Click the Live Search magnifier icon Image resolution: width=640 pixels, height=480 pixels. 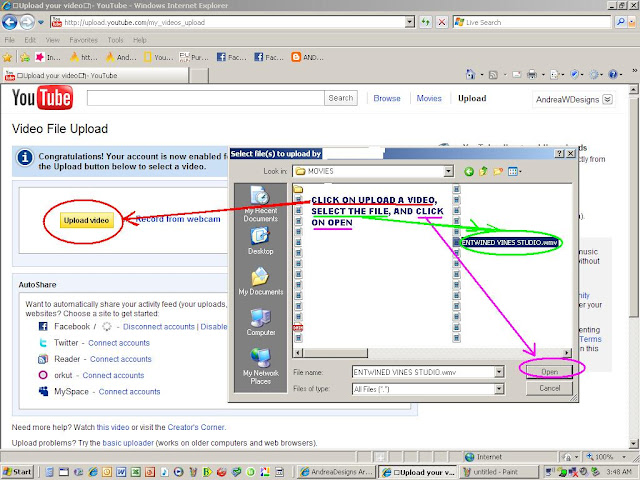click(x=620, y=22)
